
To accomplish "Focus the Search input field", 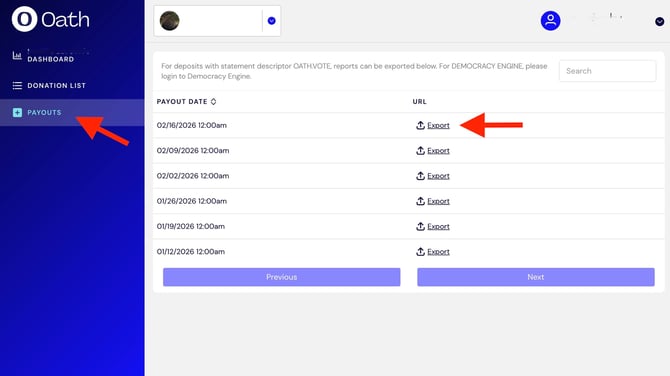I will point(607,71).
